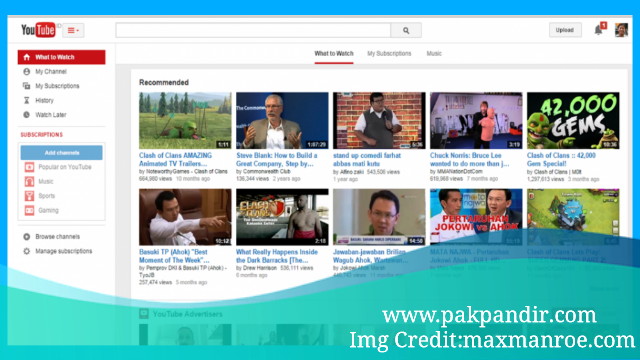
Task: Click title Steve Blank: How to Build
Action: tap(277, 160)
